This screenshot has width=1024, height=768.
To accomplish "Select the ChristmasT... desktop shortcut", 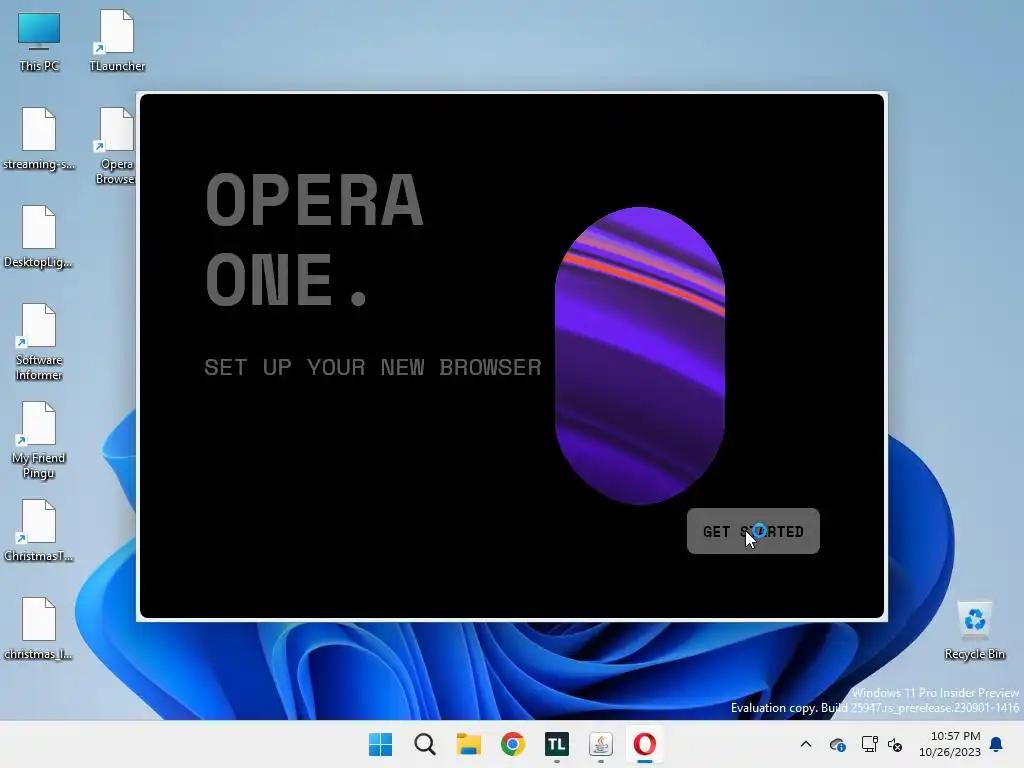I will (39, 531).
